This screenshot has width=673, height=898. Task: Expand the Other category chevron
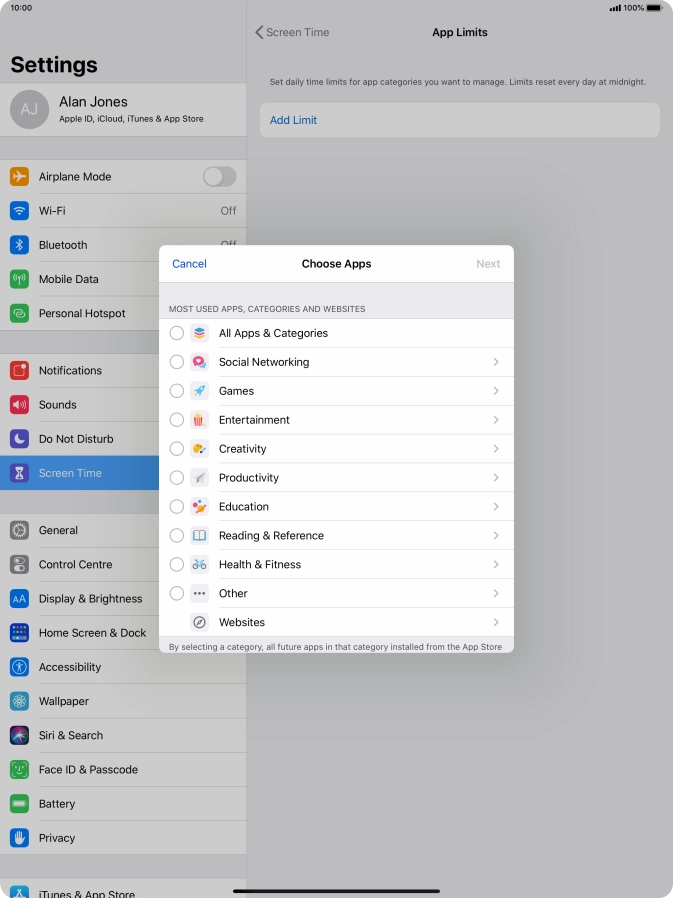point(496,593)
